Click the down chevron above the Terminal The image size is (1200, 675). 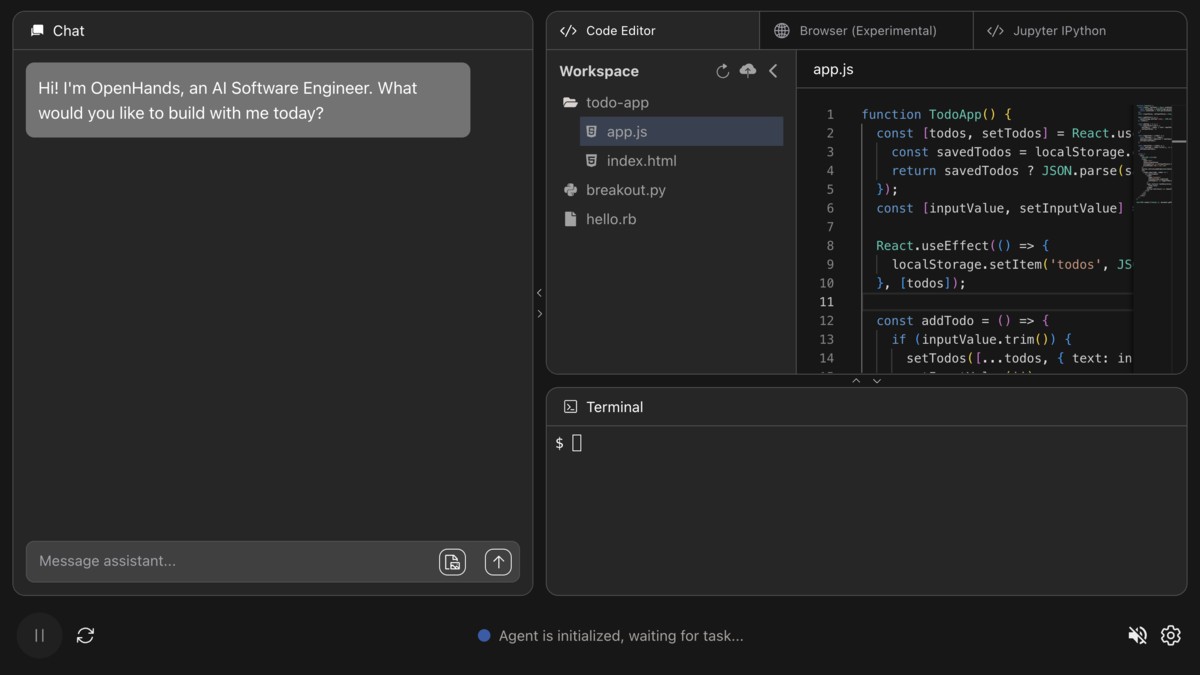coord(877,381)
